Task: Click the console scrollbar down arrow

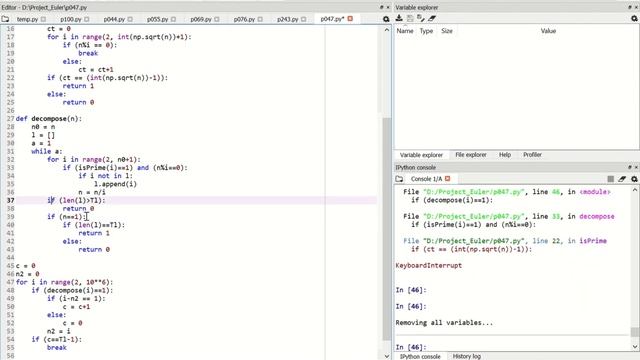Action: (635, 347)
